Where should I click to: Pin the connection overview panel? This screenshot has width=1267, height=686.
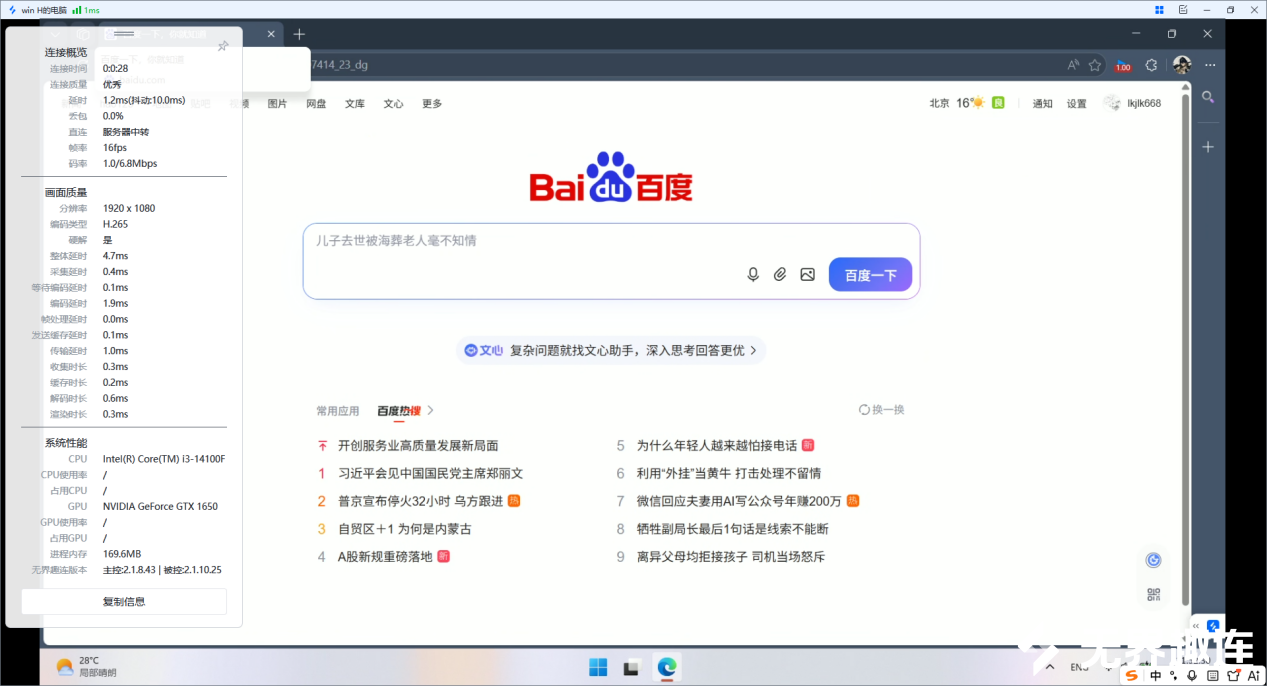223,46
